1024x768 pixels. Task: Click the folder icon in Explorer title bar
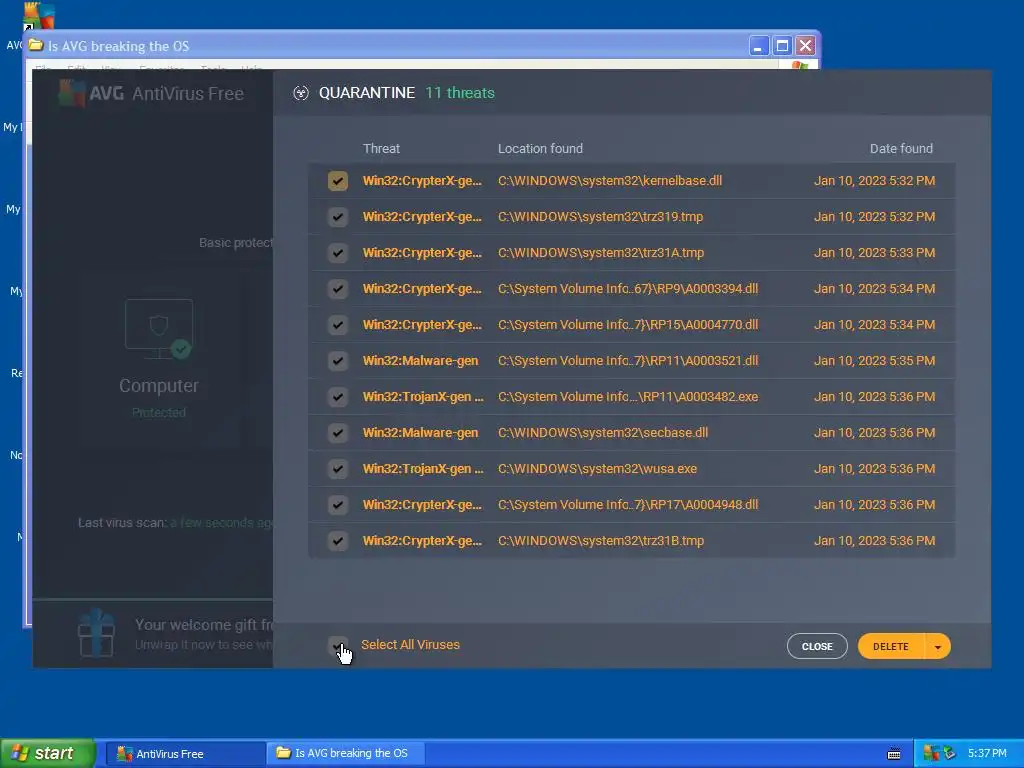[36, 46]
